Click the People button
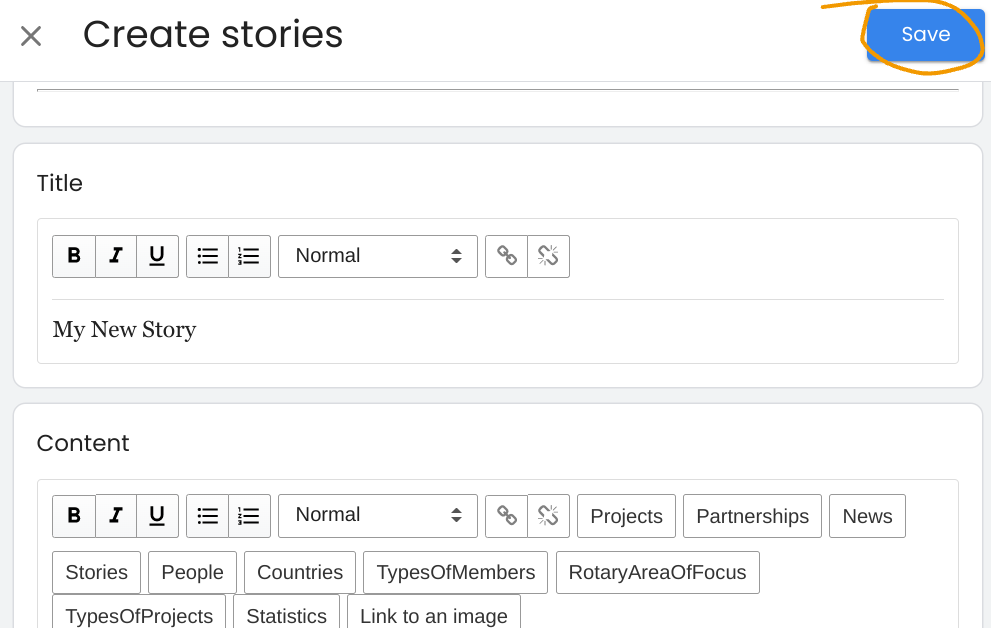This screenshot has height=628, width=991. pyautogui.click(x=192, y=572)
